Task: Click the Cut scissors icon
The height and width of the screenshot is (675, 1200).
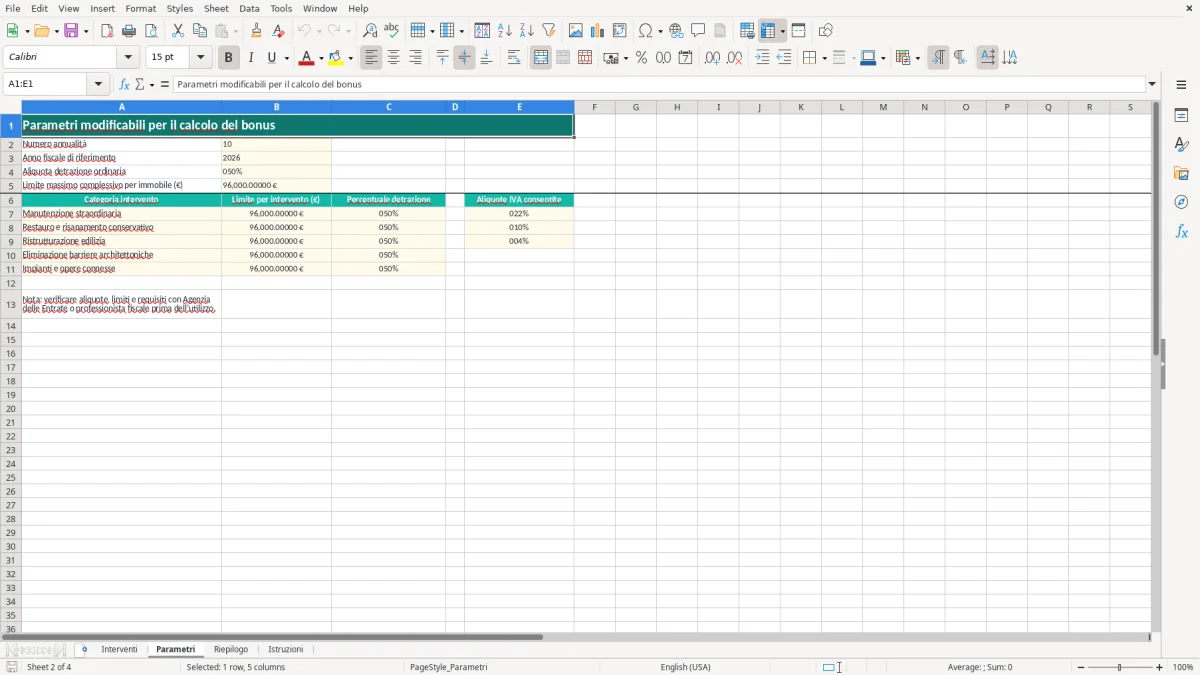Action: coord(178,31)
